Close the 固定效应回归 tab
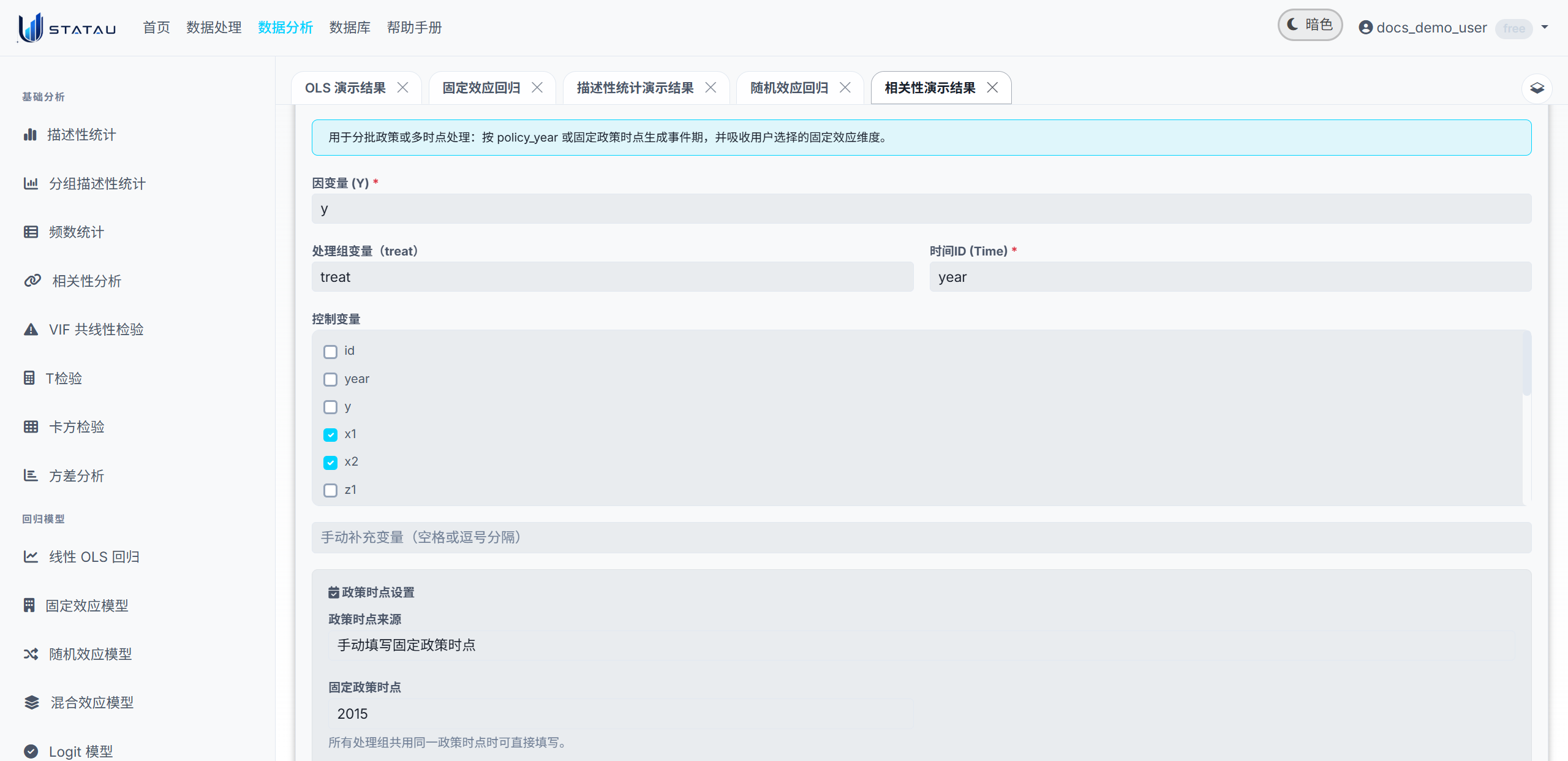The width and height of the screenshot is (1568, 761). coord(537,88)
